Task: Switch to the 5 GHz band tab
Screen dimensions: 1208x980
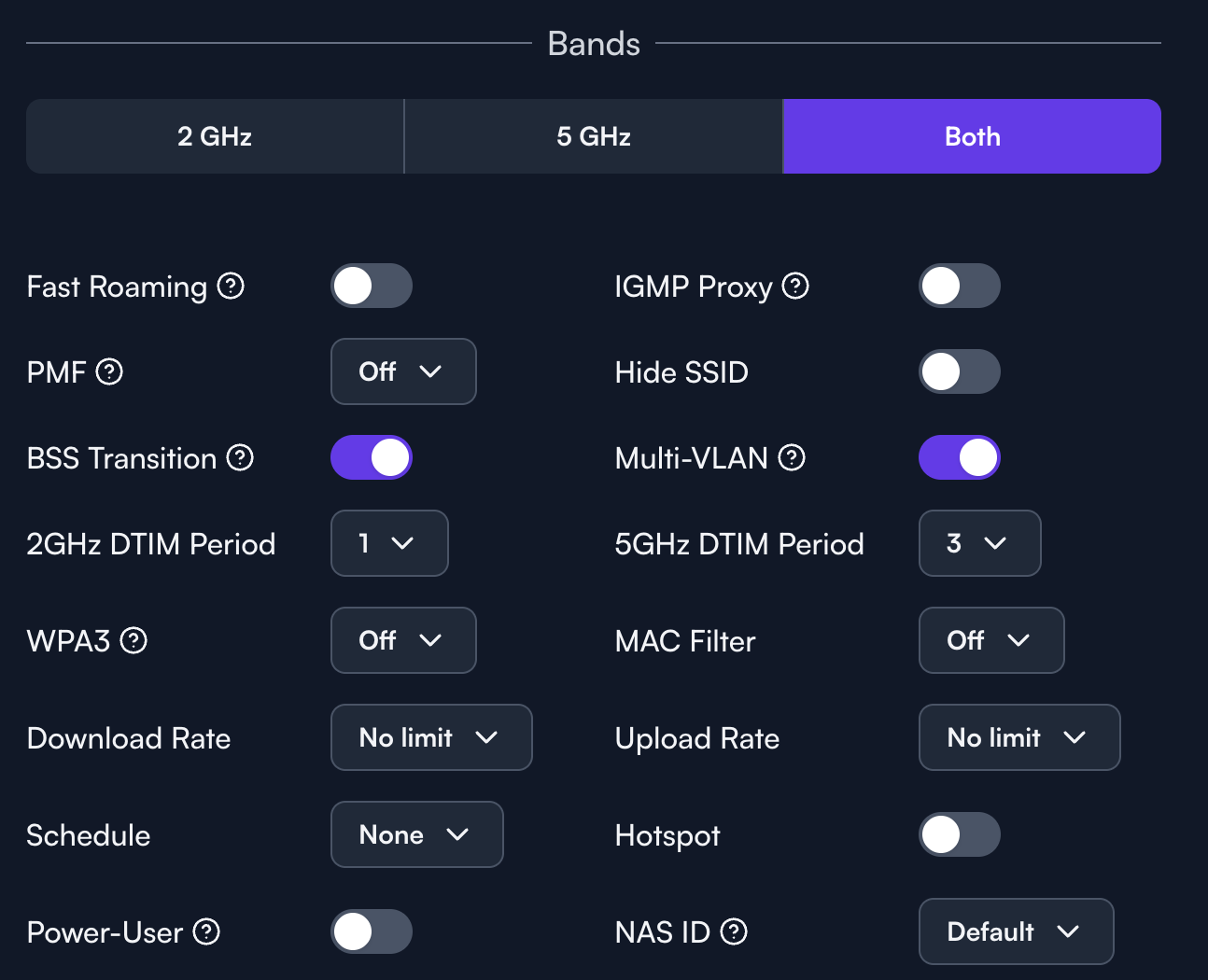Action: tap(594, 136)
